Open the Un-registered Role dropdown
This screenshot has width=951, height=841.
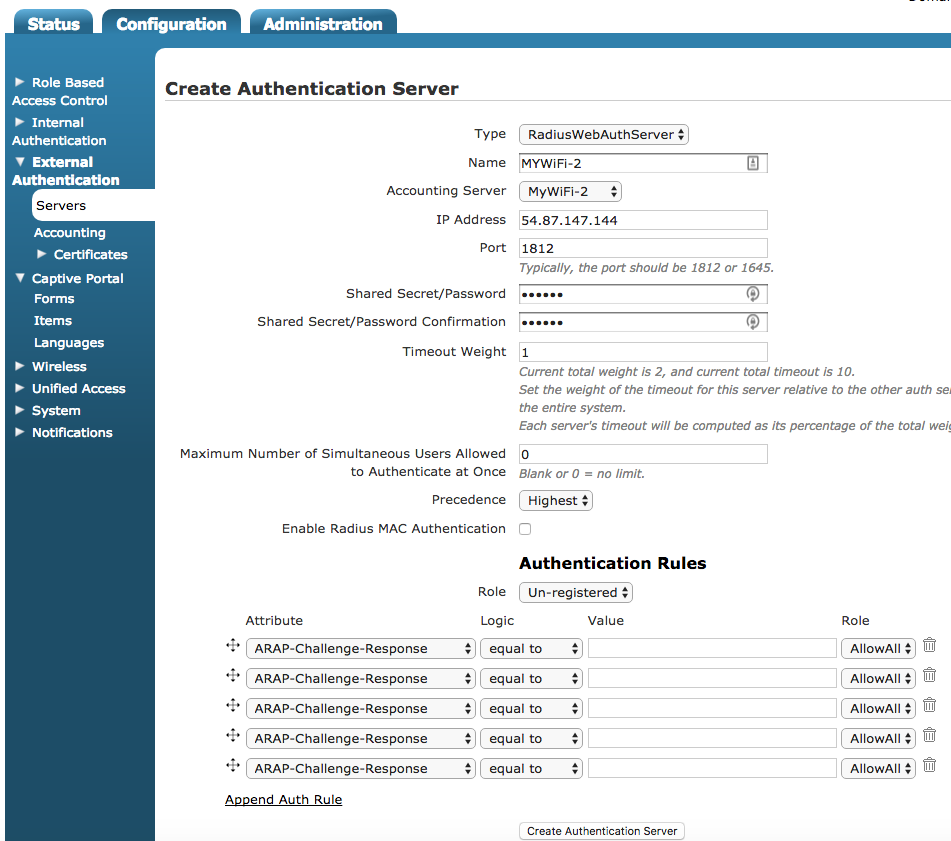pos(576,592)
